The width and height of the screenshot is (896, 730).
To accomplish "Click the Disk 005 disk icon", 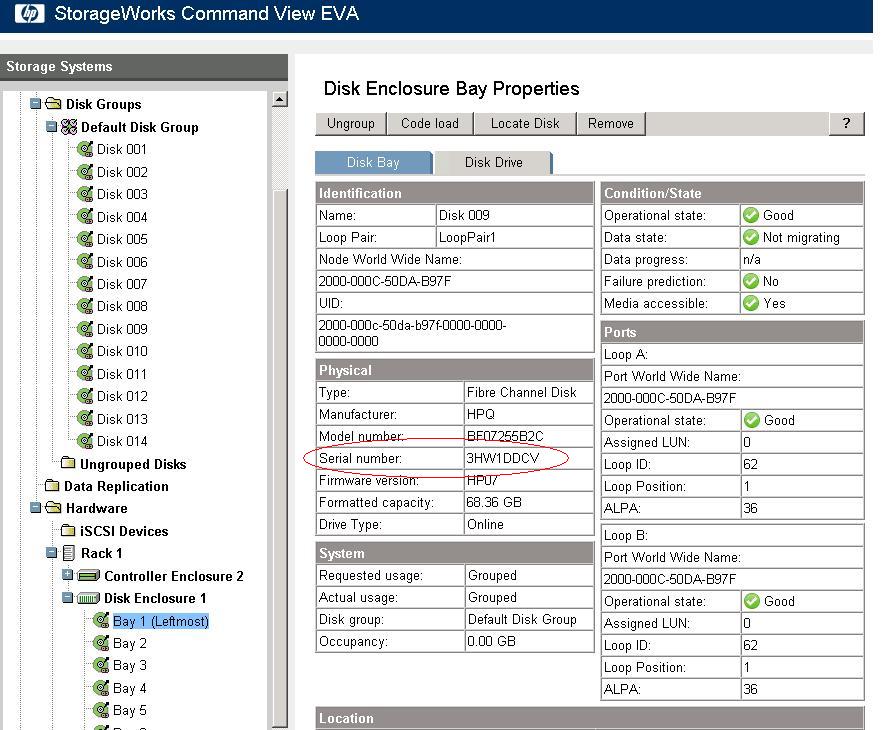I will pyautogui.click(x=85, y=239).
